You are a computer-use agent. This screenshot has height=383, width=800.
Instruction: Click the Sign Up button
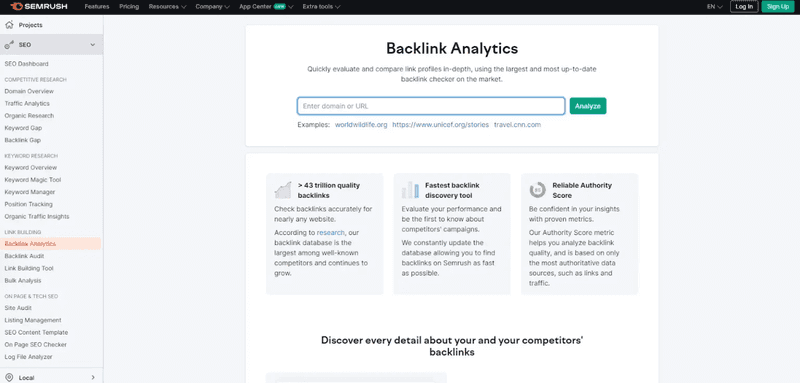[778, 7]
